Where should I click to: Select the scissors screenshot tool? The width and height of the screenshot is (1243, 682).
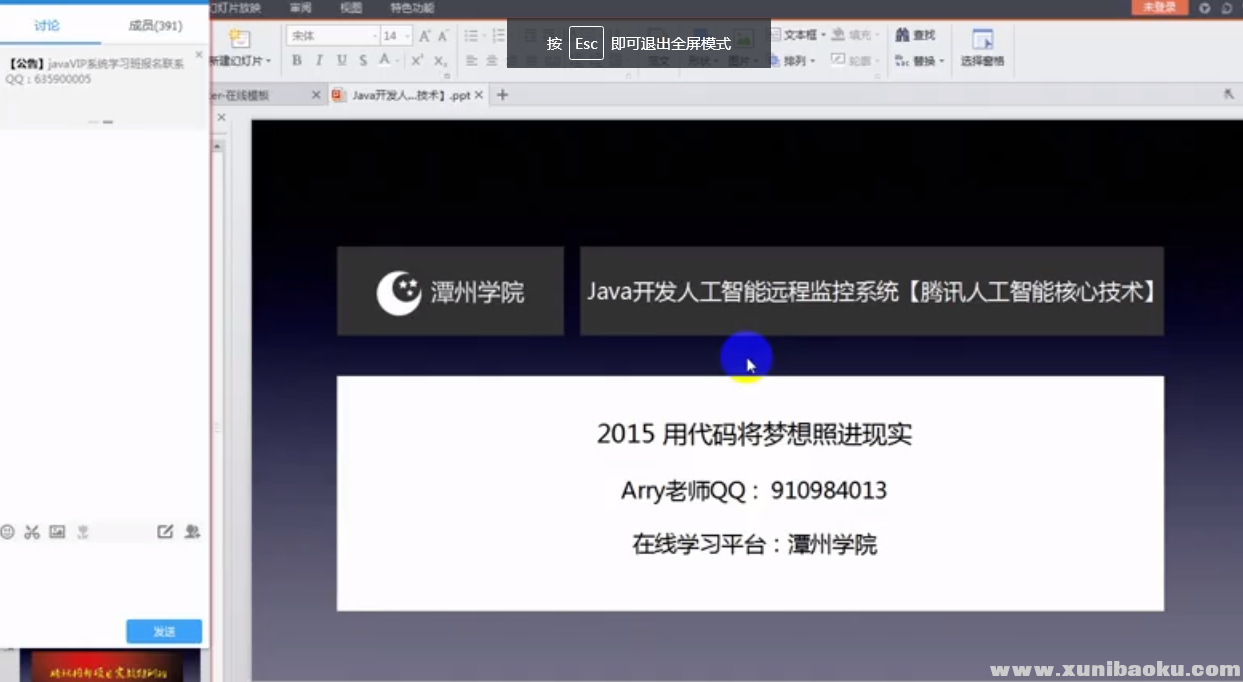coord(32,532)
